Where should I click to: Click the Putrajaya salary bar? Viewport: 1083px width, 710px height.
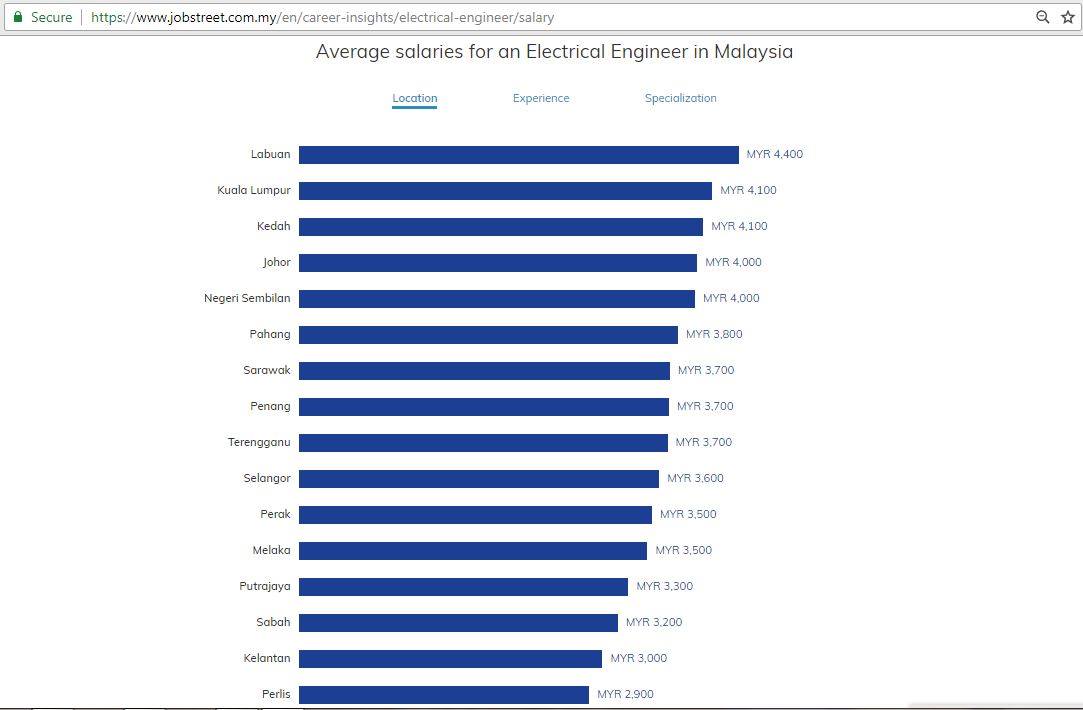pos(463,586)
